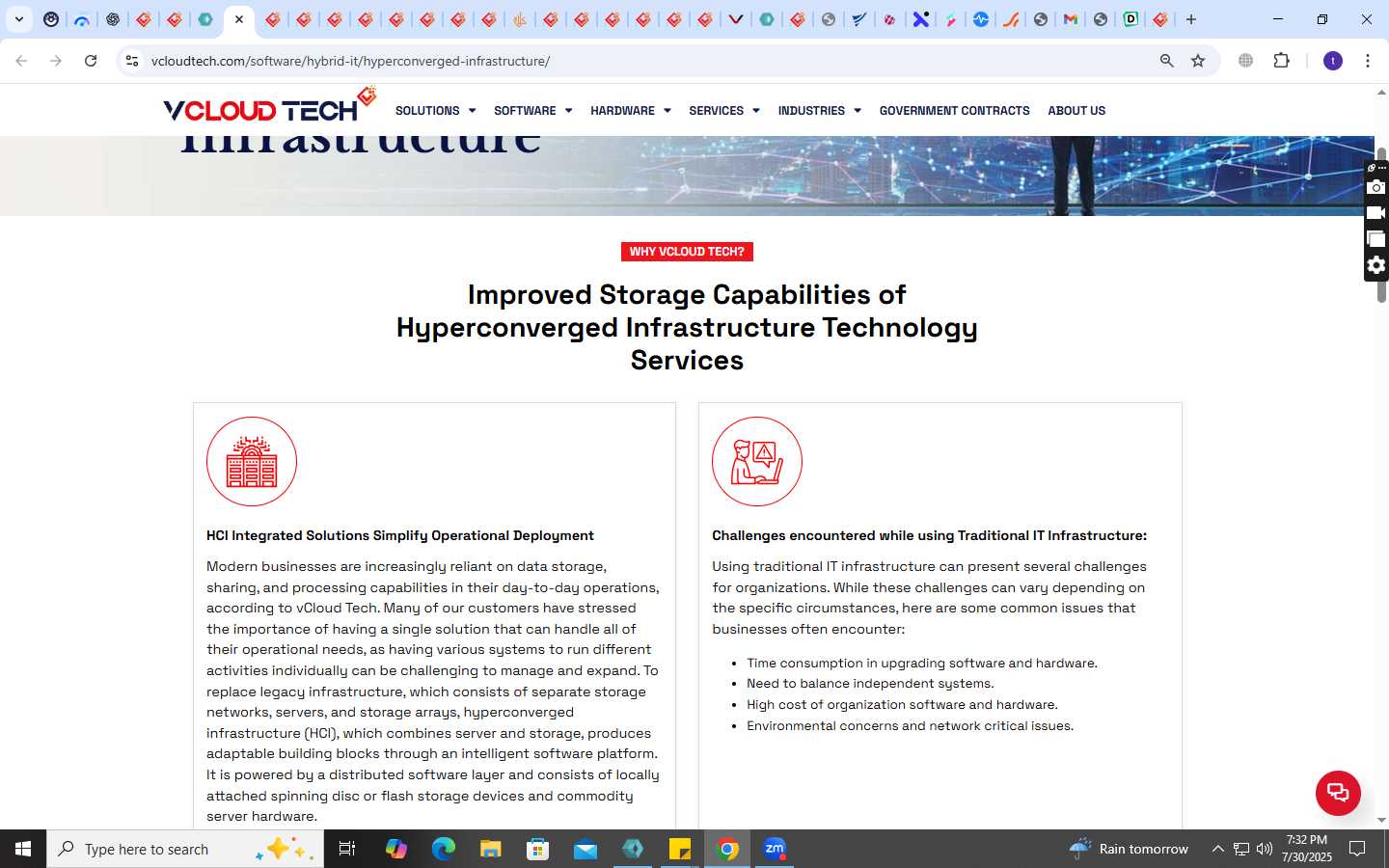
Task: View site information in address bar
Action: (132, 61)
